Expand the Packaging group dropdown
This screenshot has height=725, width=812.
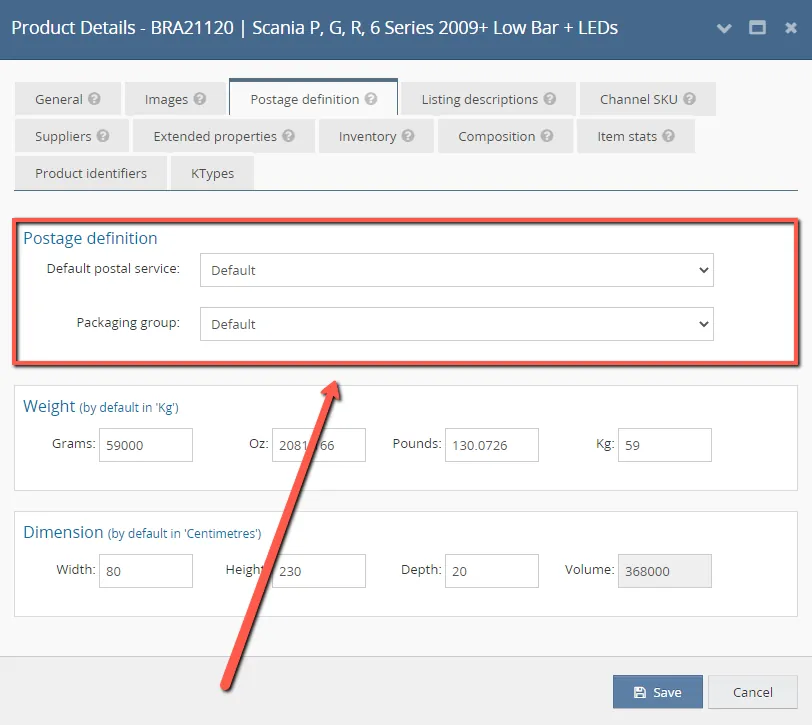click(457, 324)
